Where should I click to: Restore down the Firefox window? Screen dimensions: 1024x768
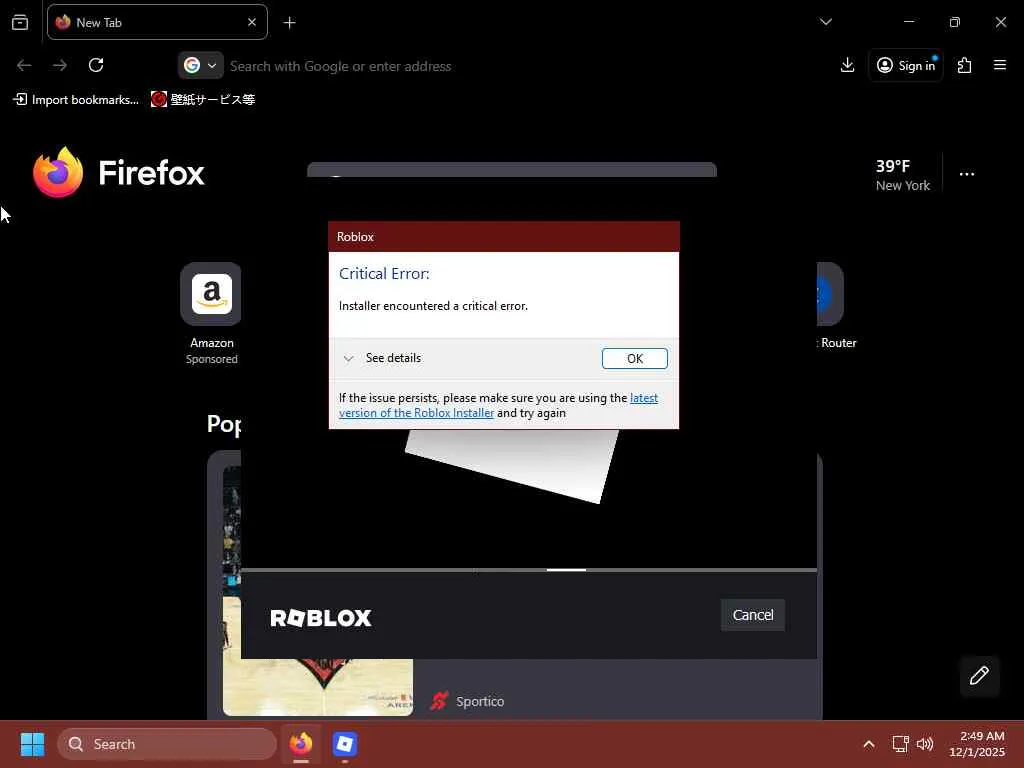955,22
